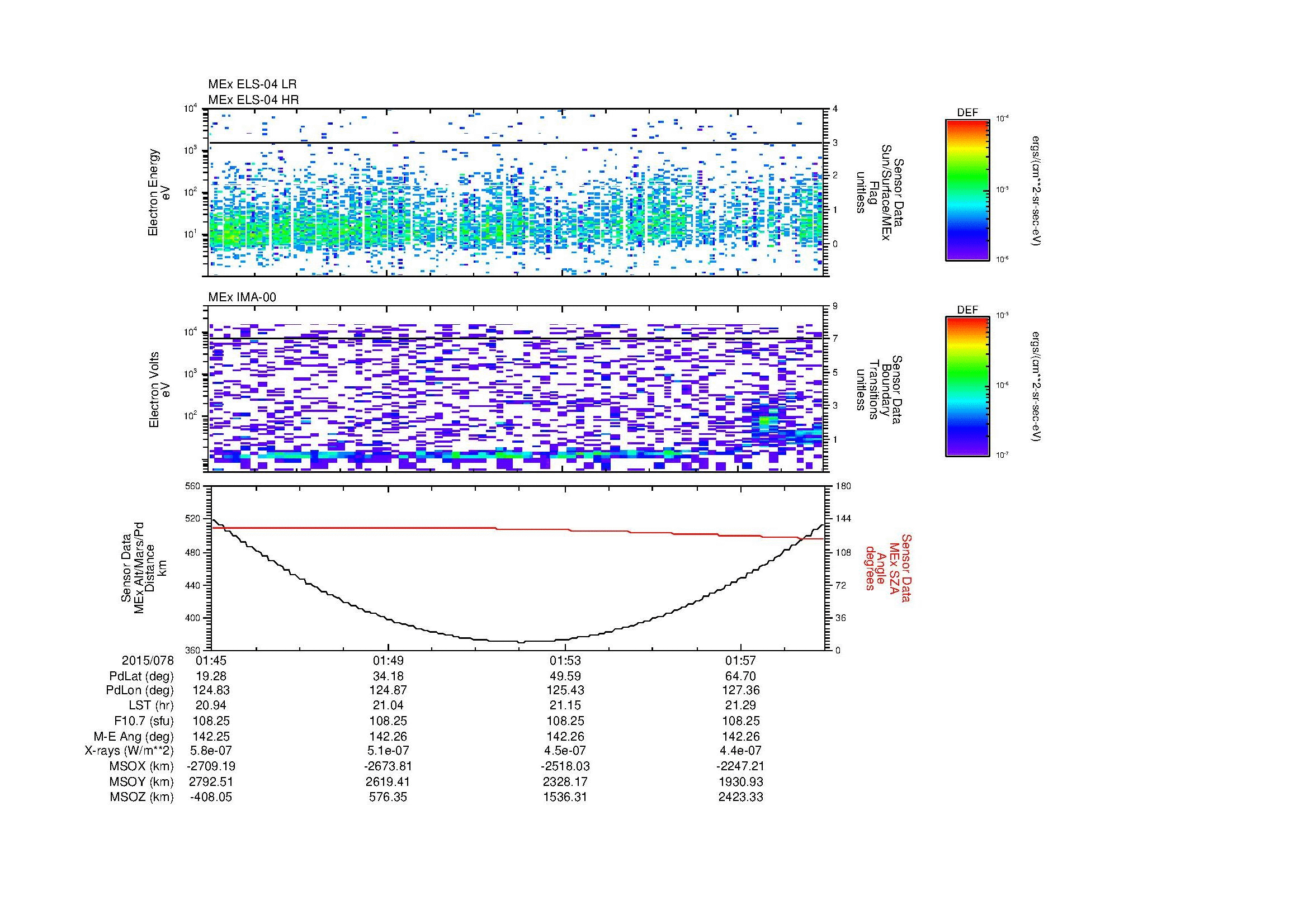Viewport: 1308px width, 924px height.
Task: Click the MSOZ value 2423.33
Action: (x=740, y=797)
